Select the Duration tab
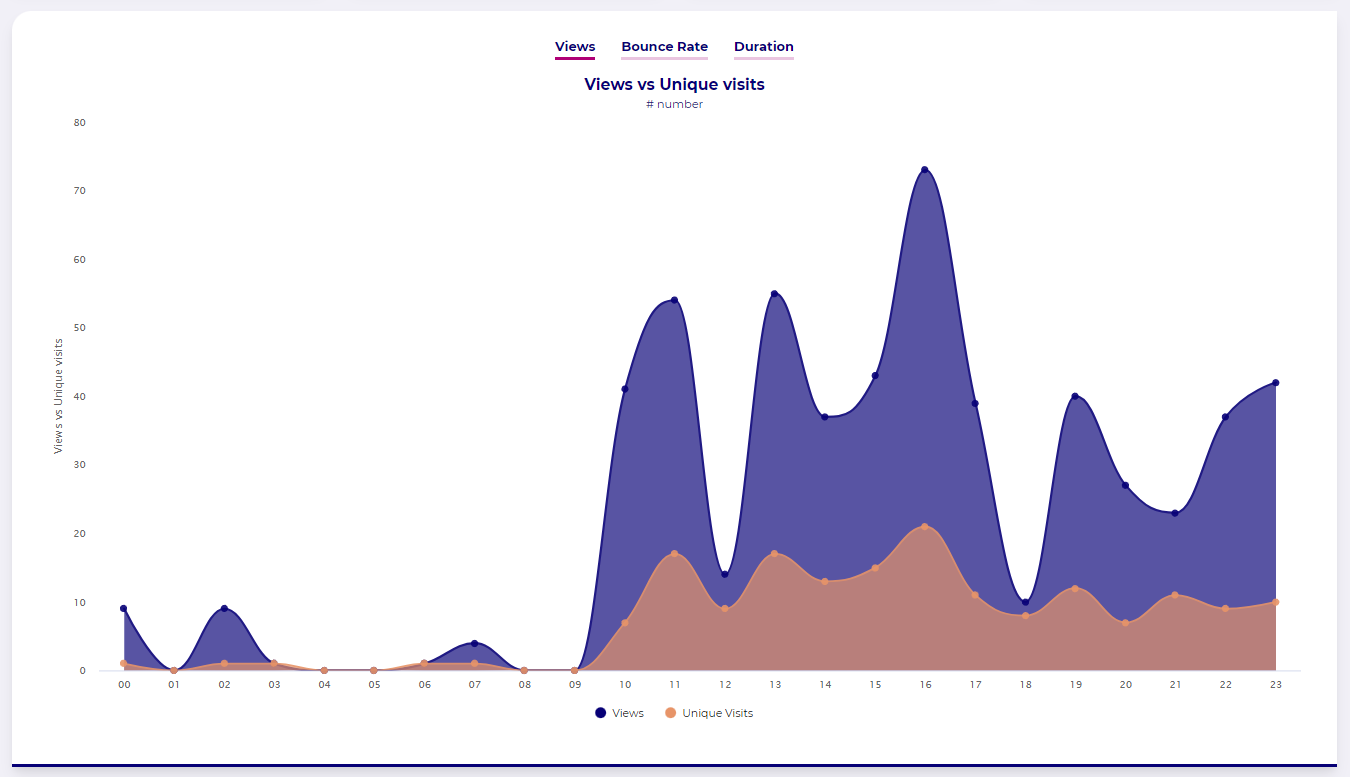 (764, 47)
